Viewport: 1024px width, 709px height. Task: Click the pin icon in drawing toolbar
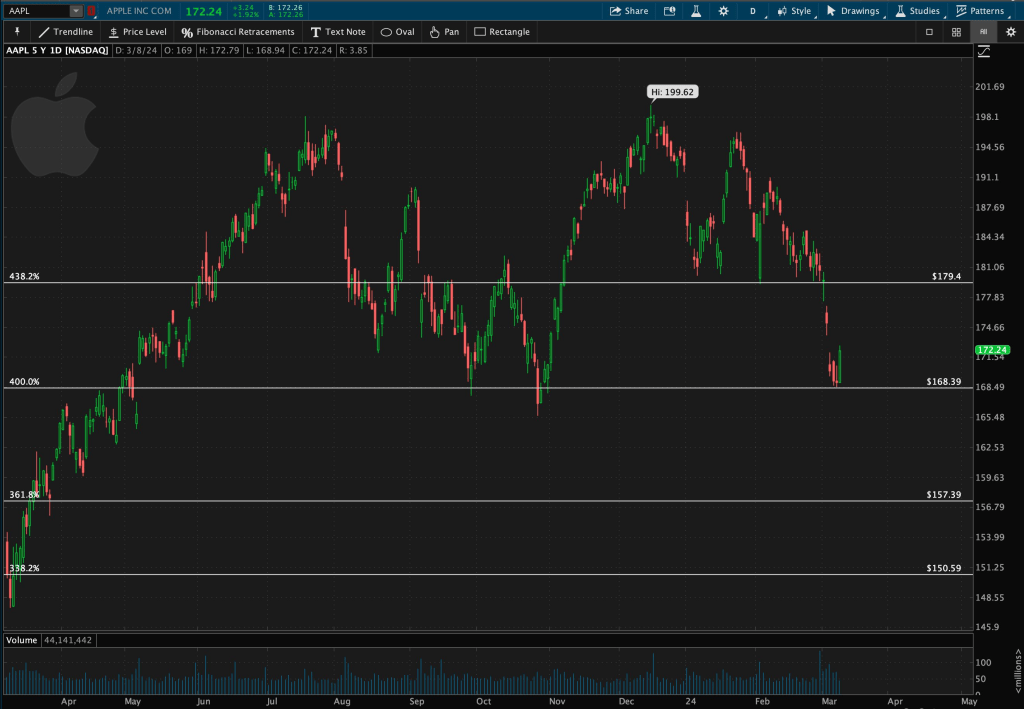tap(17, 32)
